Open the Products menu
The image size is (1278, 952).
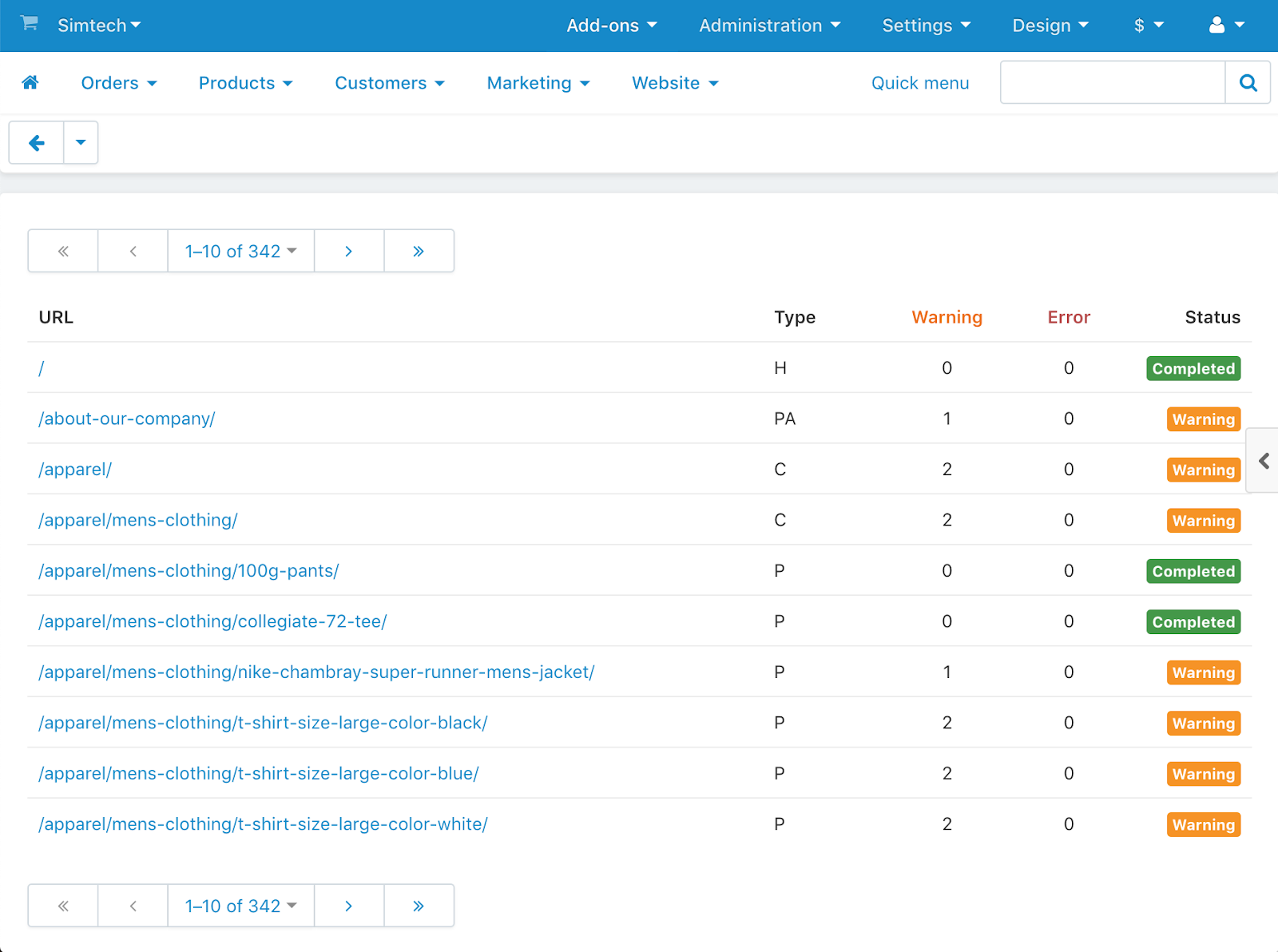pos(246,83)
